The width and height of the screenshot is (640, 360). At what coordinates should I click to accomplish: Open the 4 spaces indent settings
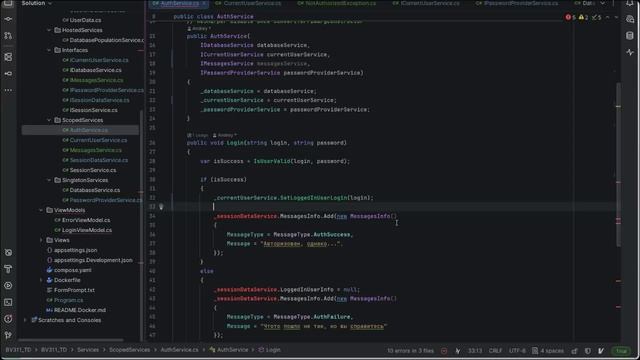point(548,351)
